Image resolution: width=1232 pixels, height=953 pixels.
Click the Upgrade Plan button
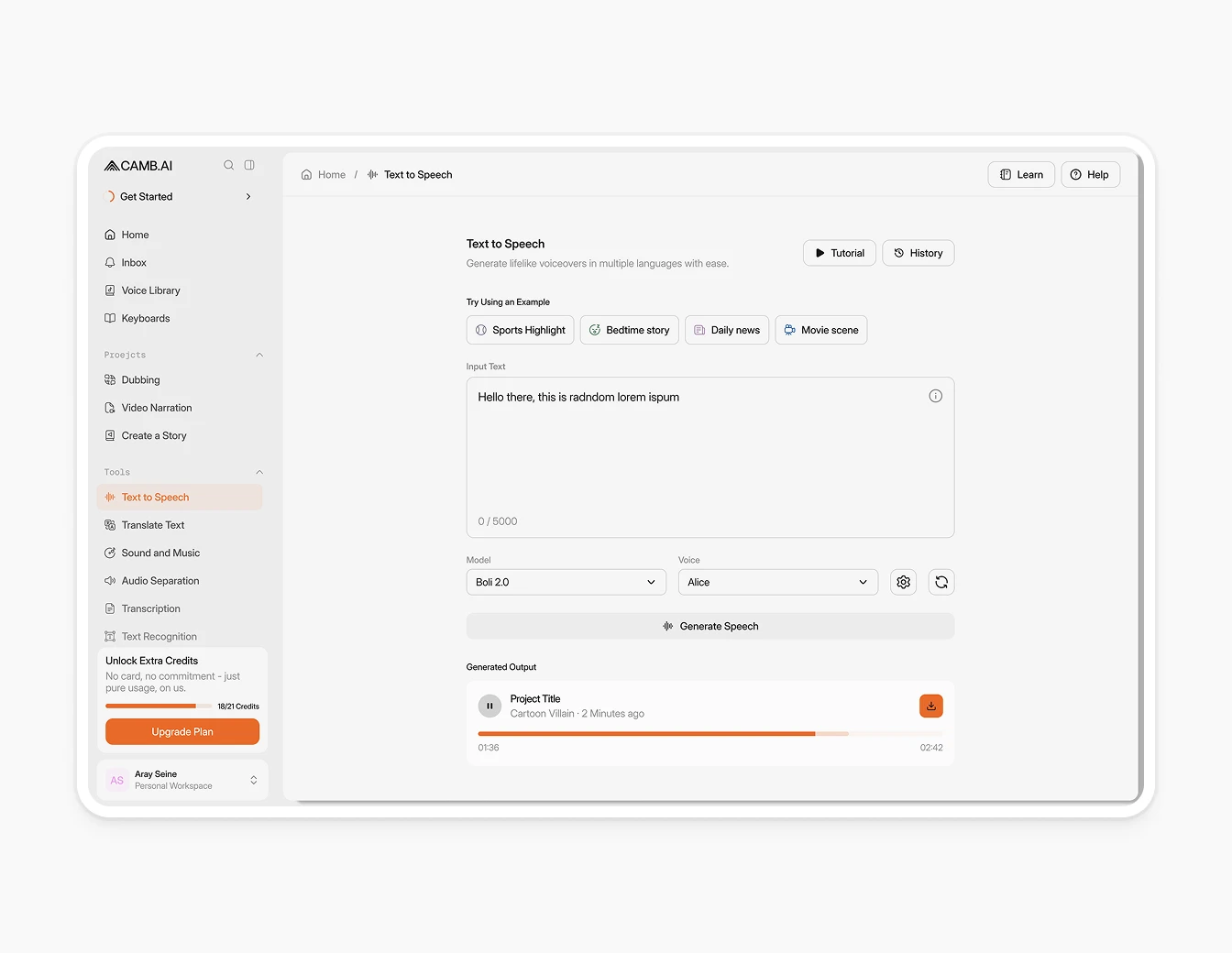pos(181,731)
